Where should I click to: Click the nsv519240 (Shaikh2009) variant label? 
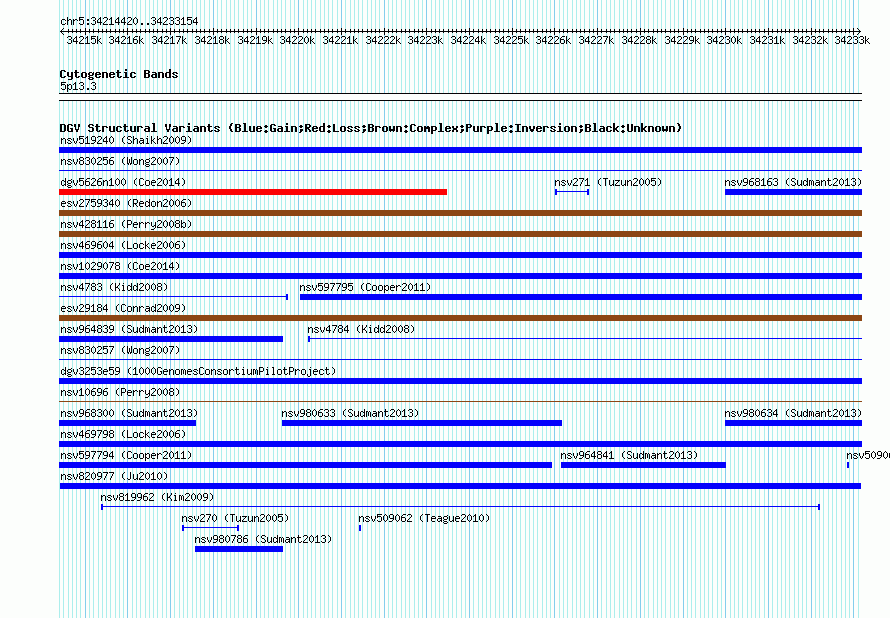pyautogui.click(x=126, y=140)
